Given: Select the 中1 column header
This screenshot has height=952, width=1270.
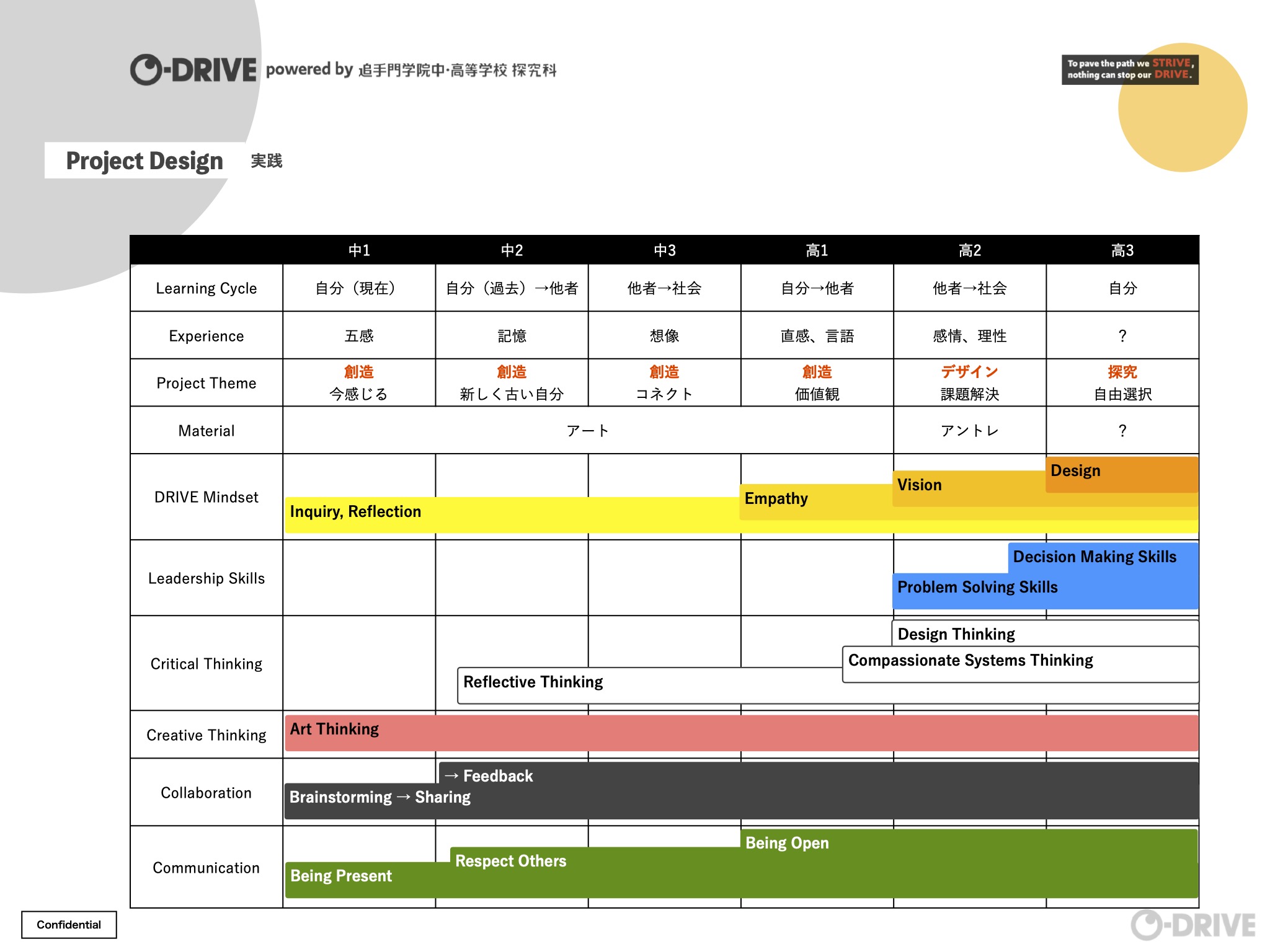Looking at the screenshot, I should click(x=359, y=250).
